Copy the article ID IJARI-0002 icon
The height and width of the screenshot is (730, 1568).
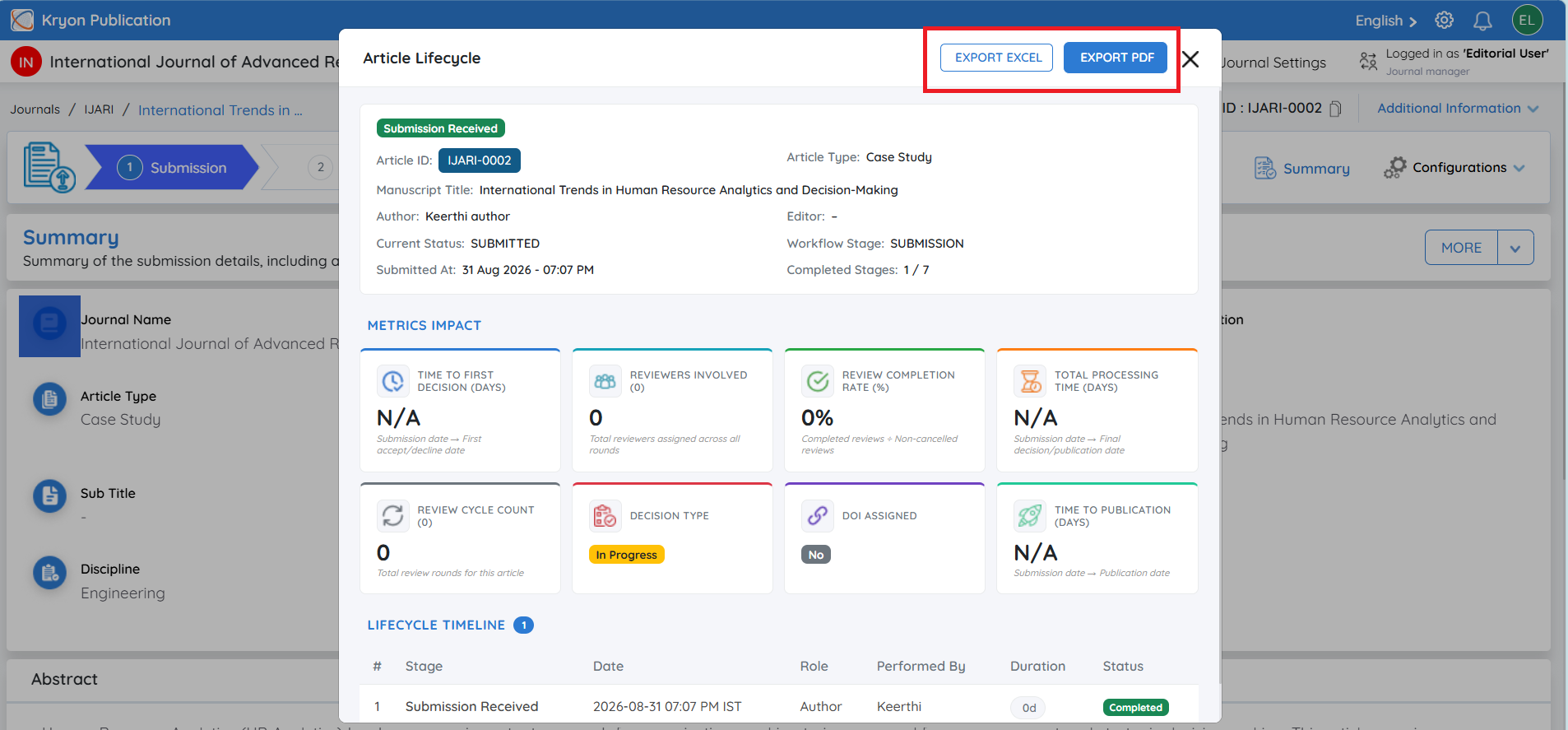point(1336,109)
